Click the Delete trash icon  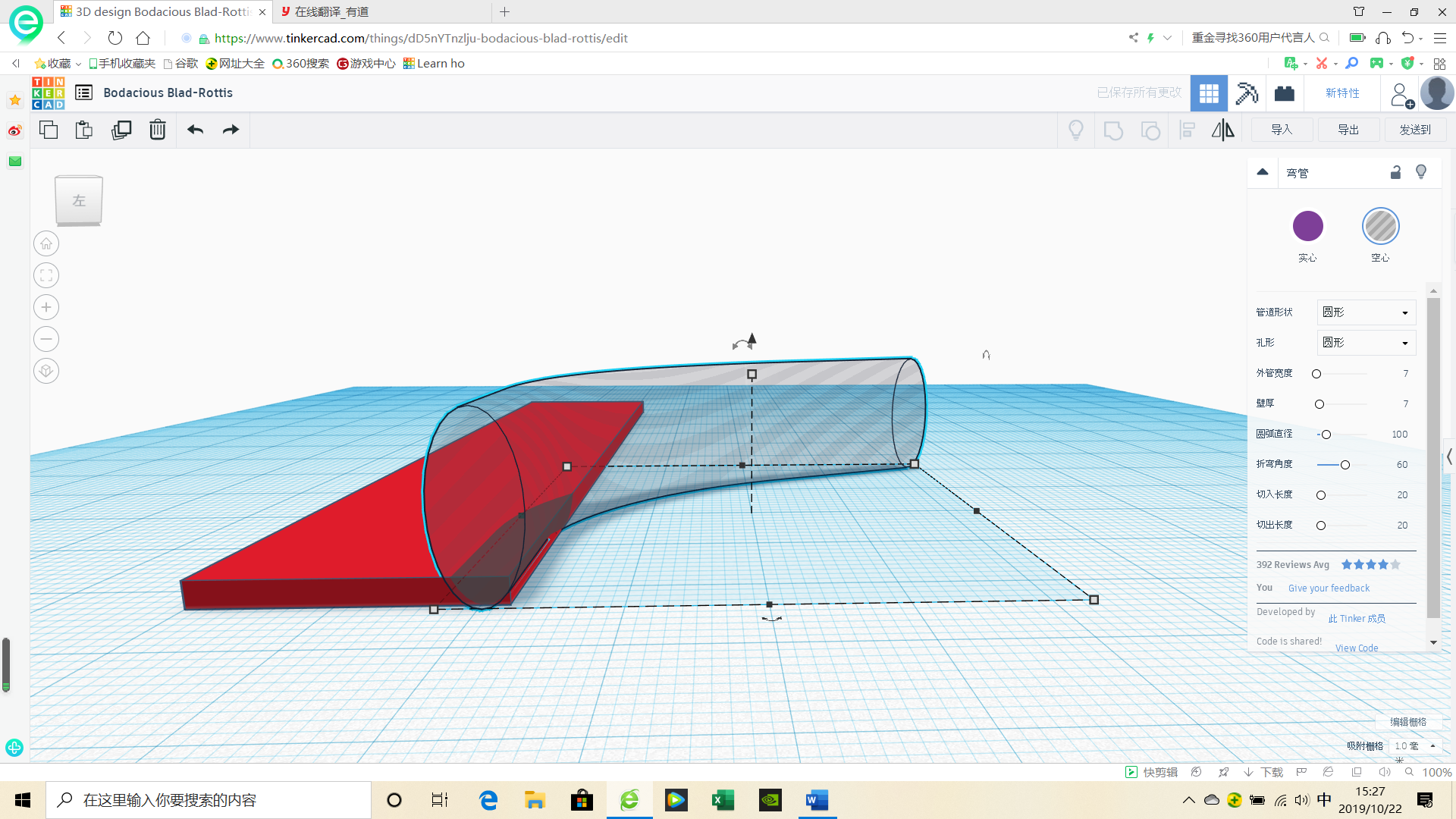click(x=157, y=130)
